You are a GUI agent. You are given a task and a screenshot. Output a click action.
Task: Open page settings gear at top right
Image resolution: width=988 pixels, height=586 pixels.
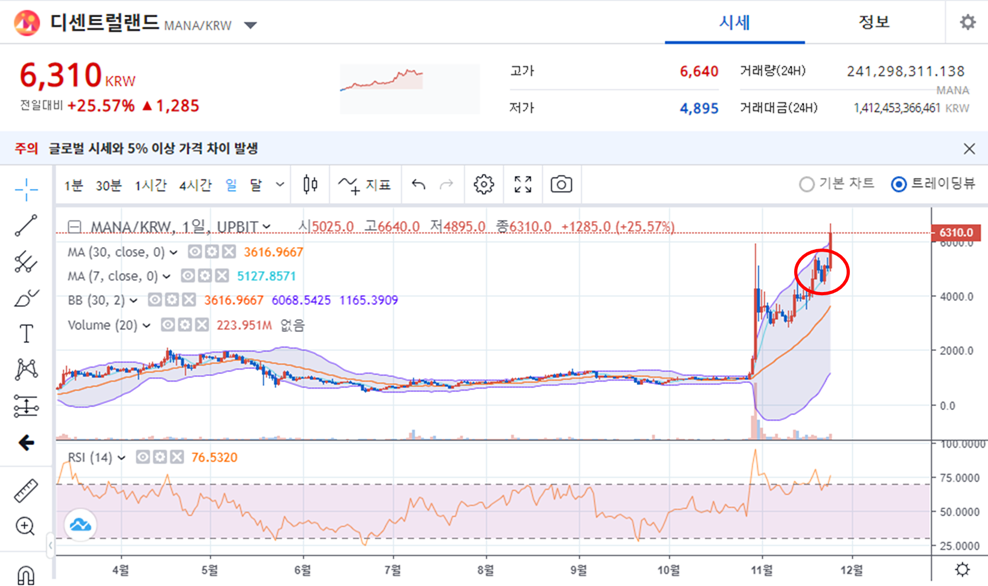pos(967,23)
